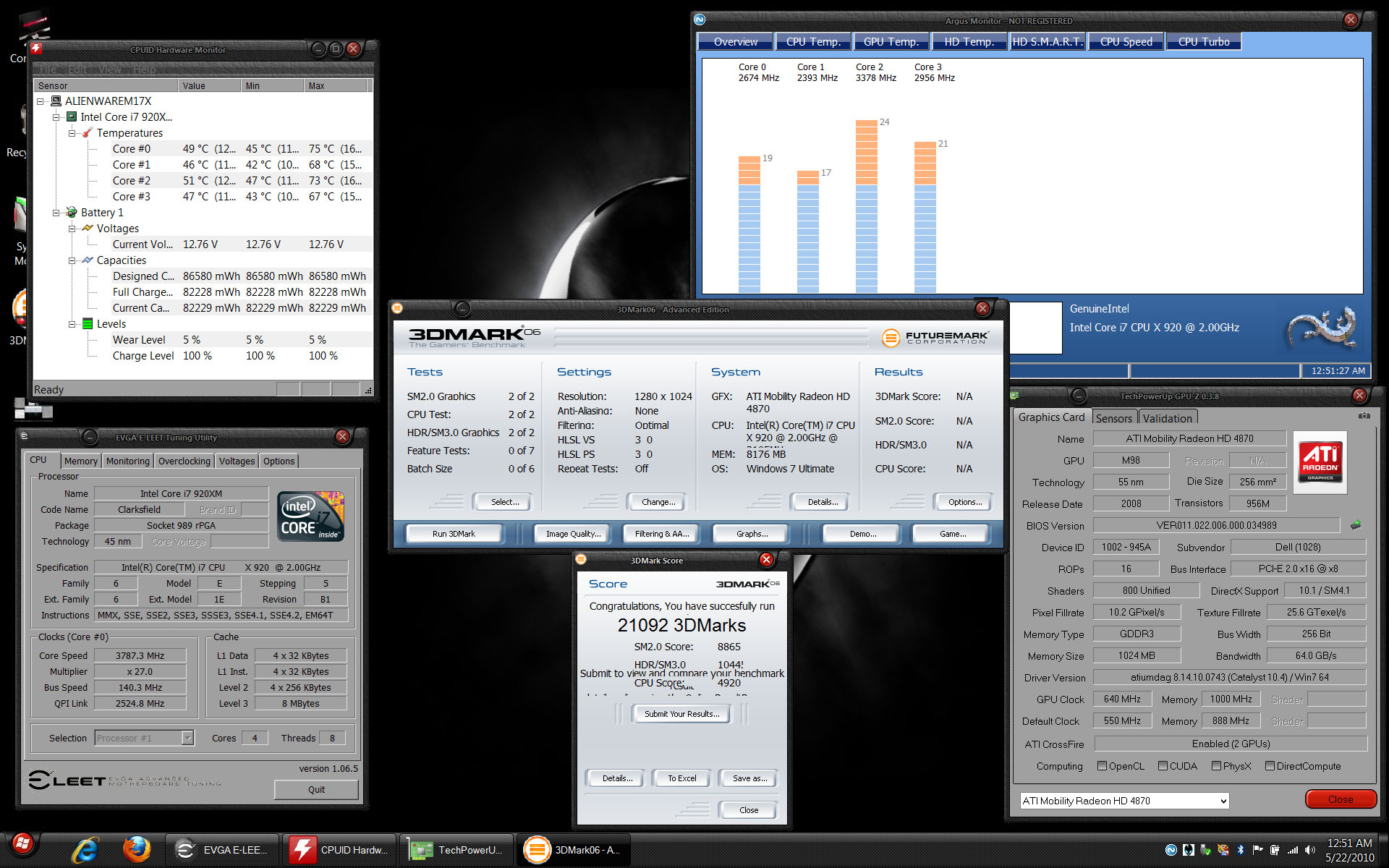
Task: Click the Temperatures thermometer icon
Action: [88, 133]
